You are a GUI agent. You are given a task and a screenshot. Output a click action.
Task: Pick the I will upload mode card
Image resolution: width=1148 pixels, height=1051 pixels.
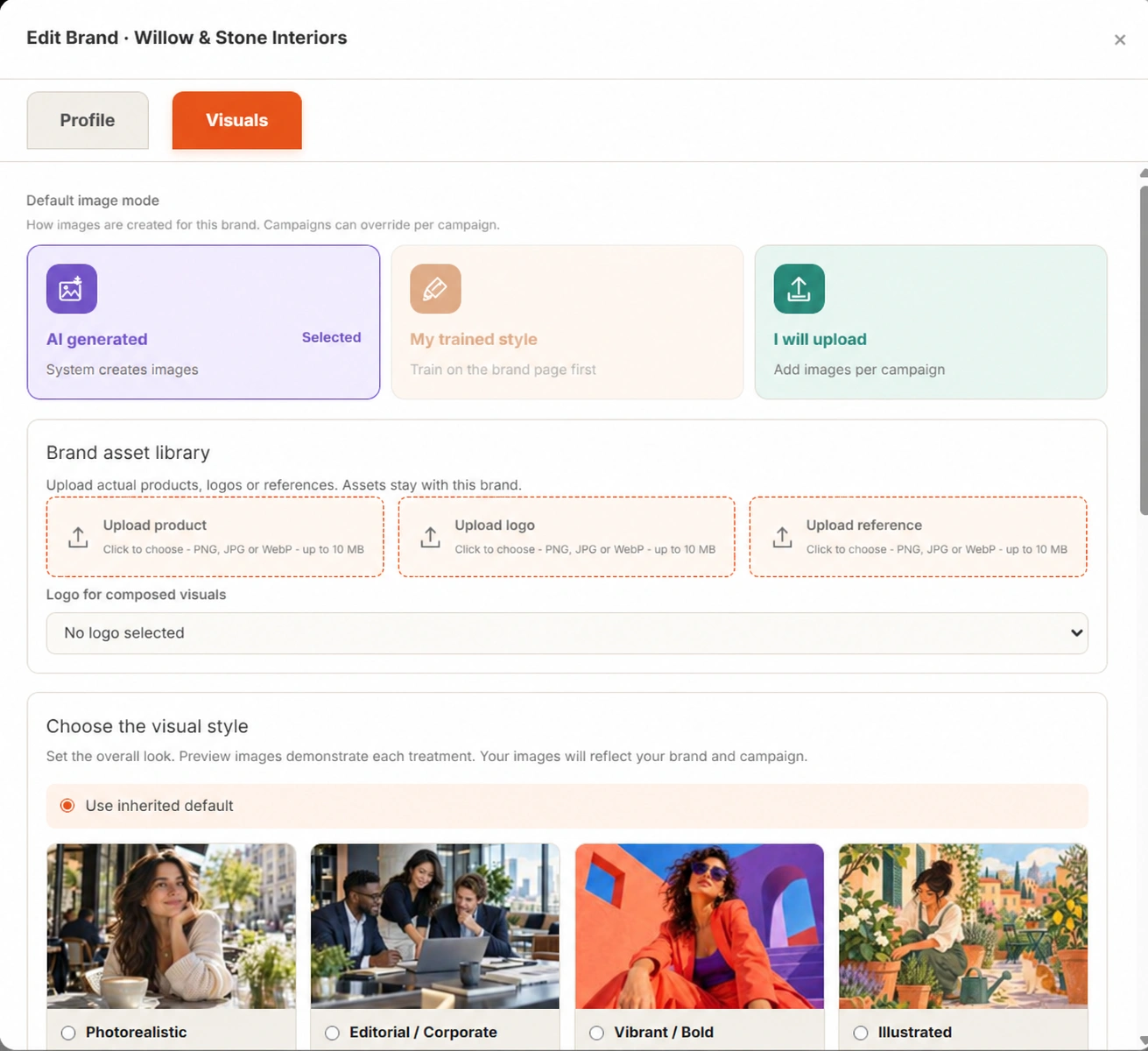(931, 322)
